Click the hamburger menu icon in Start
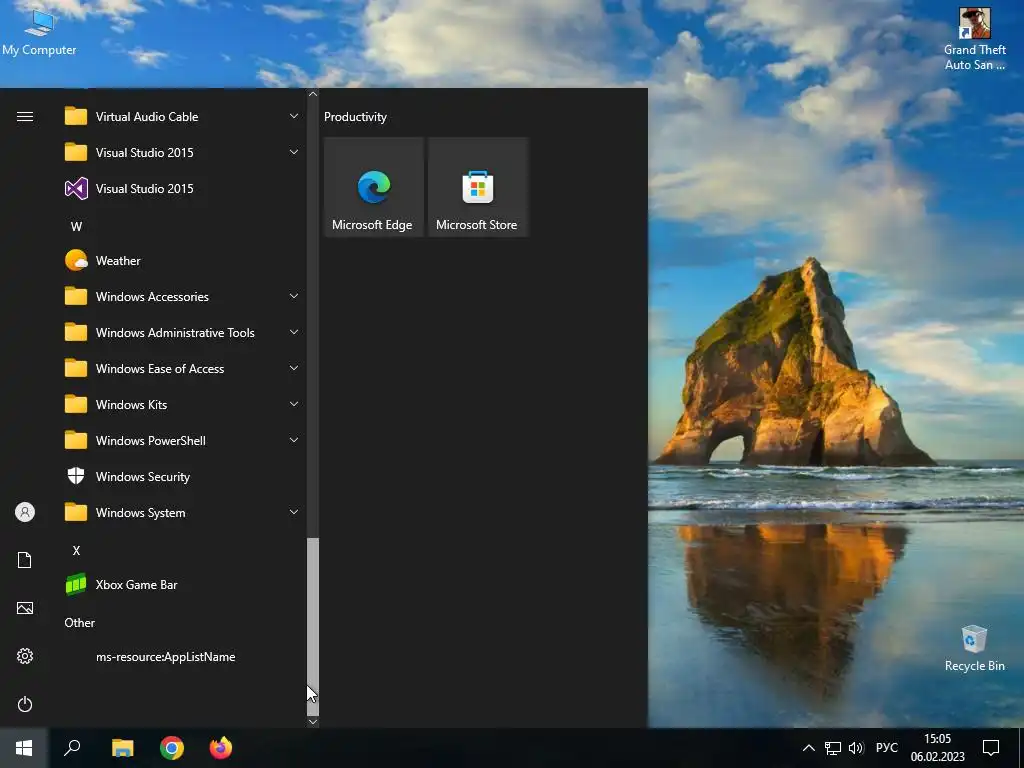1024x768 pixels. coord(25,117)
